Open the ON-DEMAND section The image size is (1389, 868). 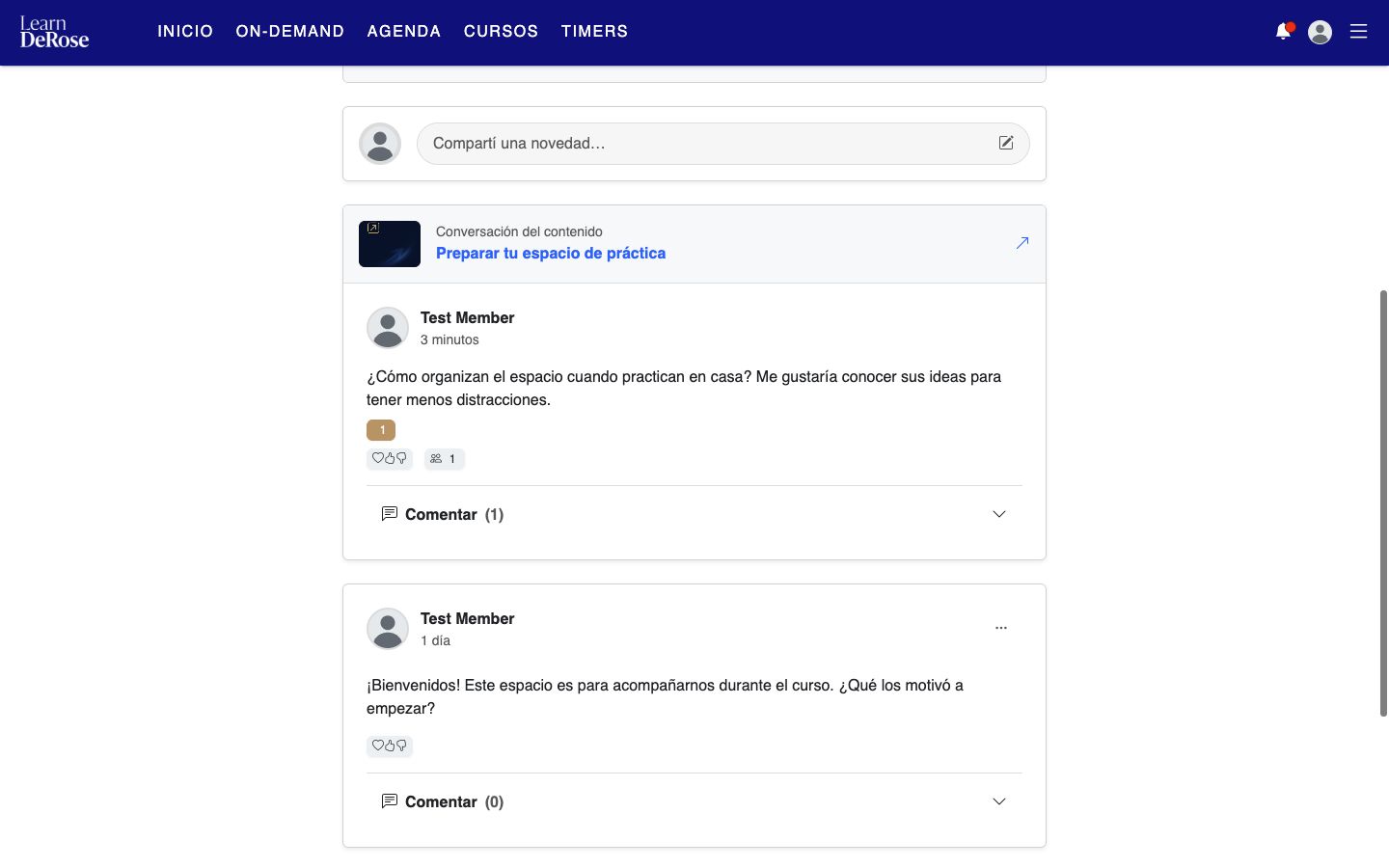pos(290,32)
